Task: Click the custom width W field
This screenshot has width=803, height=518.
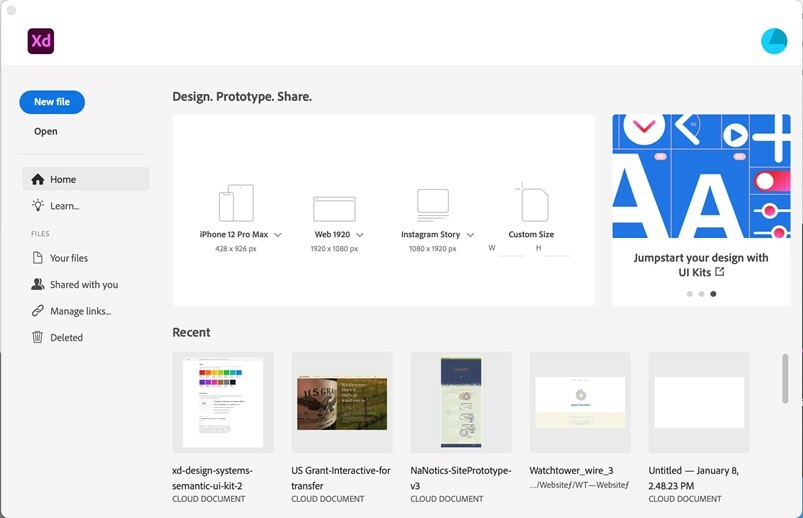Action: point(511,249)
